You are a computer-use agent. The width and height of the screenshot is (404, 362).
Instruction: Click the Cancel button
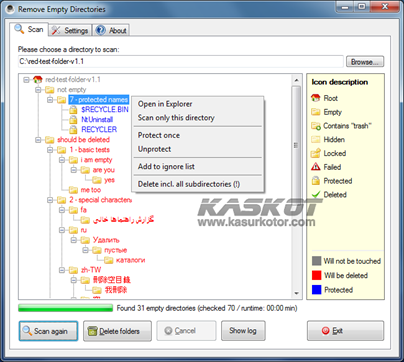[186, 331]
